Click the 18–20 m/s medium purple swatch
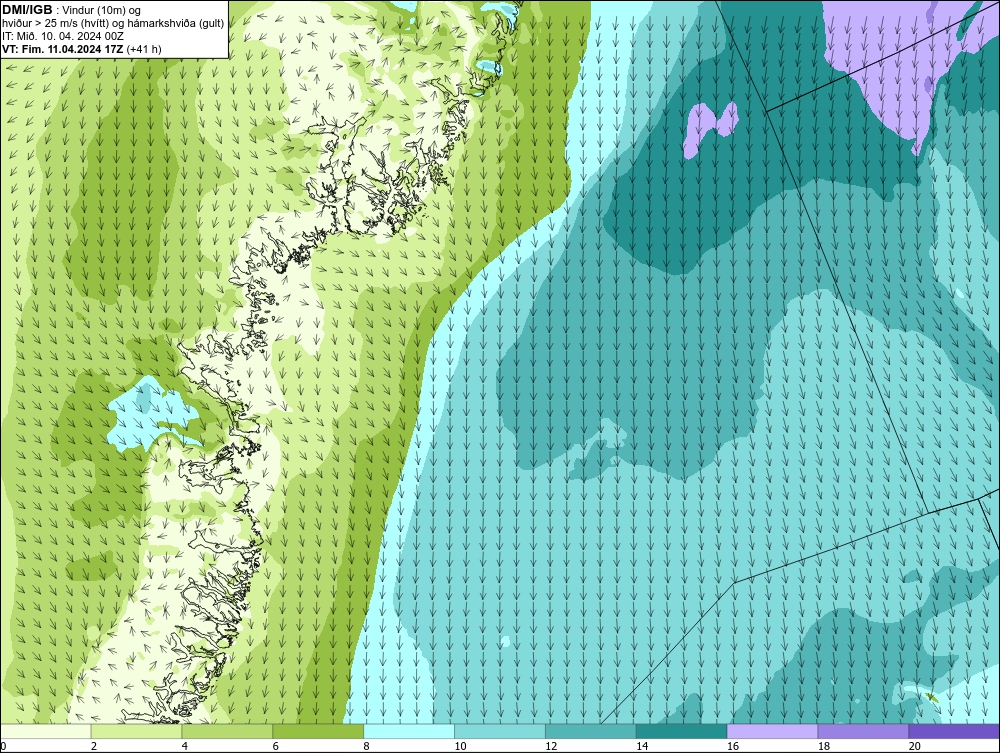The height and width of the screenshot is (753, 1000). point(864,731)
